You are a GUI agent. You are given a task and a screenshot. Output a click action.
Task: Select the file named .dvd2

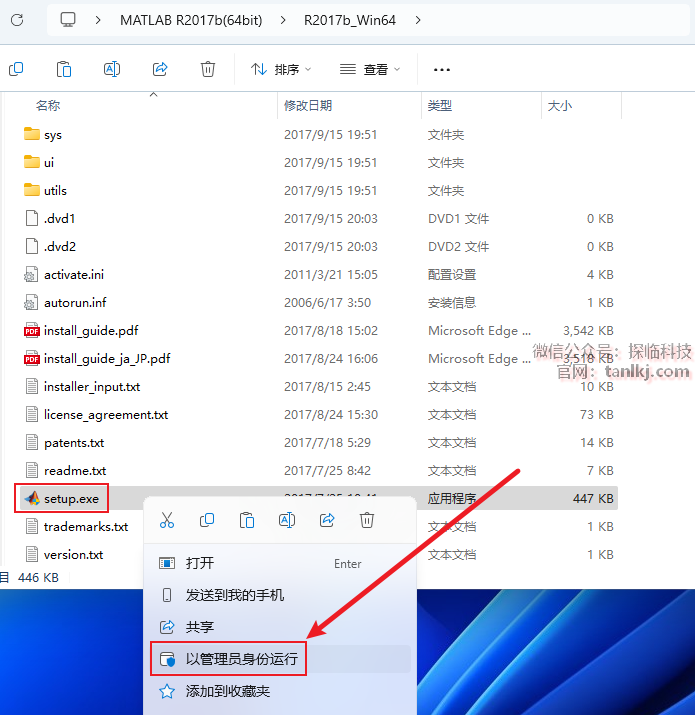coord(60,246)
